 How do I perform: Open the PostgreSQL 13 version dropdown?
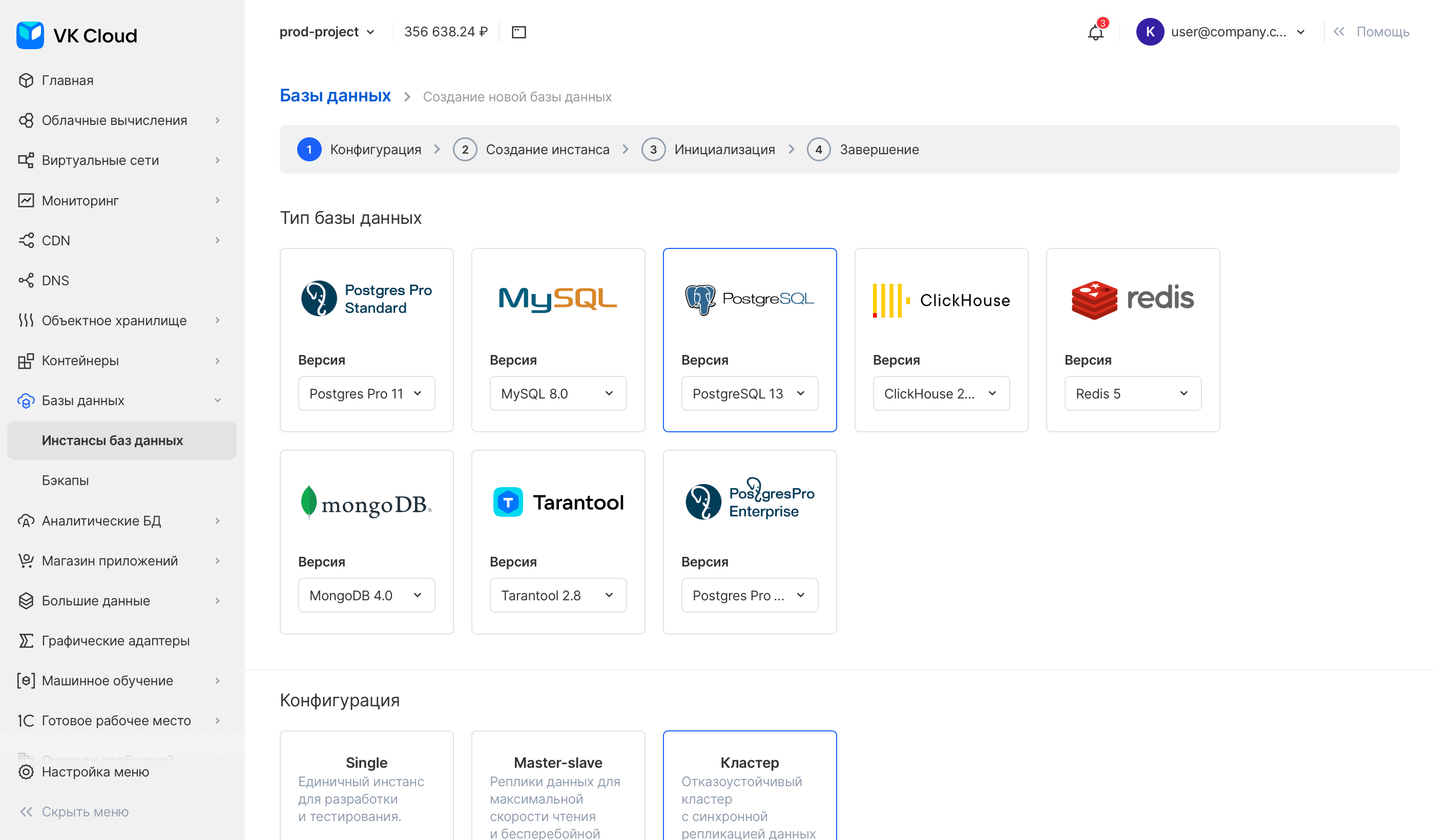tap(749, 393)
